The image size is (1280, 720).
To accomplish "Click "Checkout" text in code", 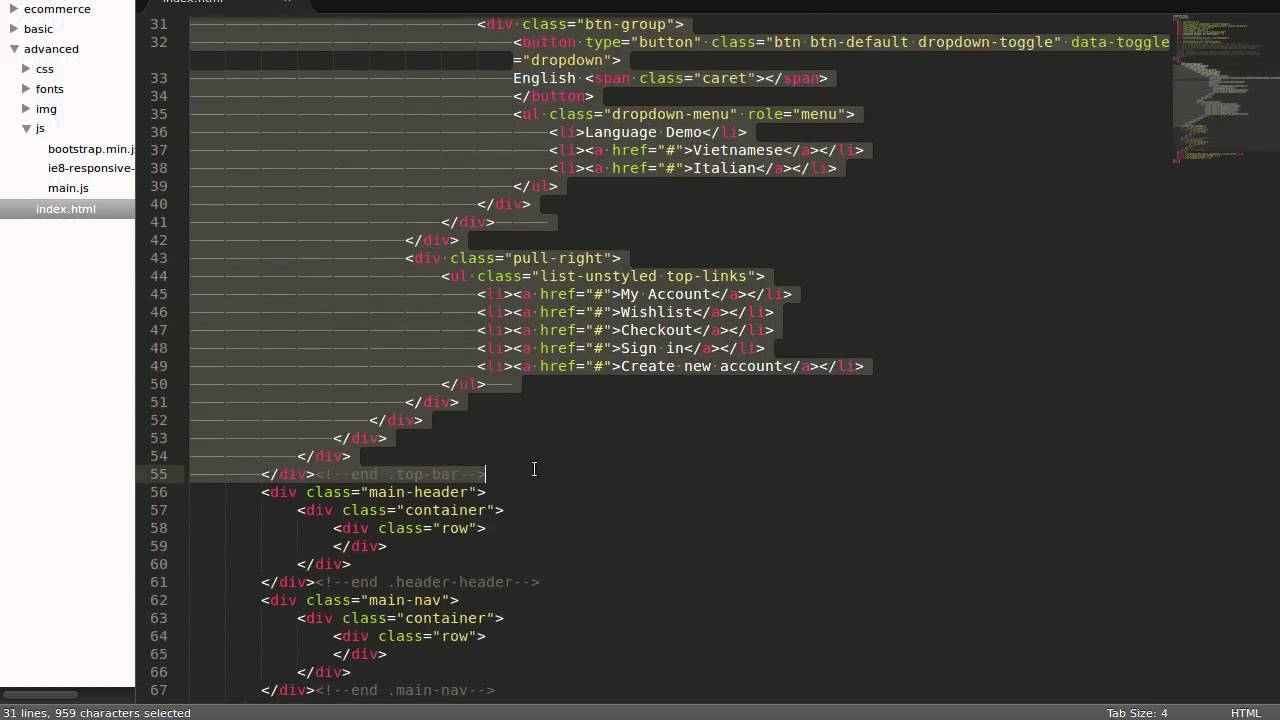I will tap(657, 330).
